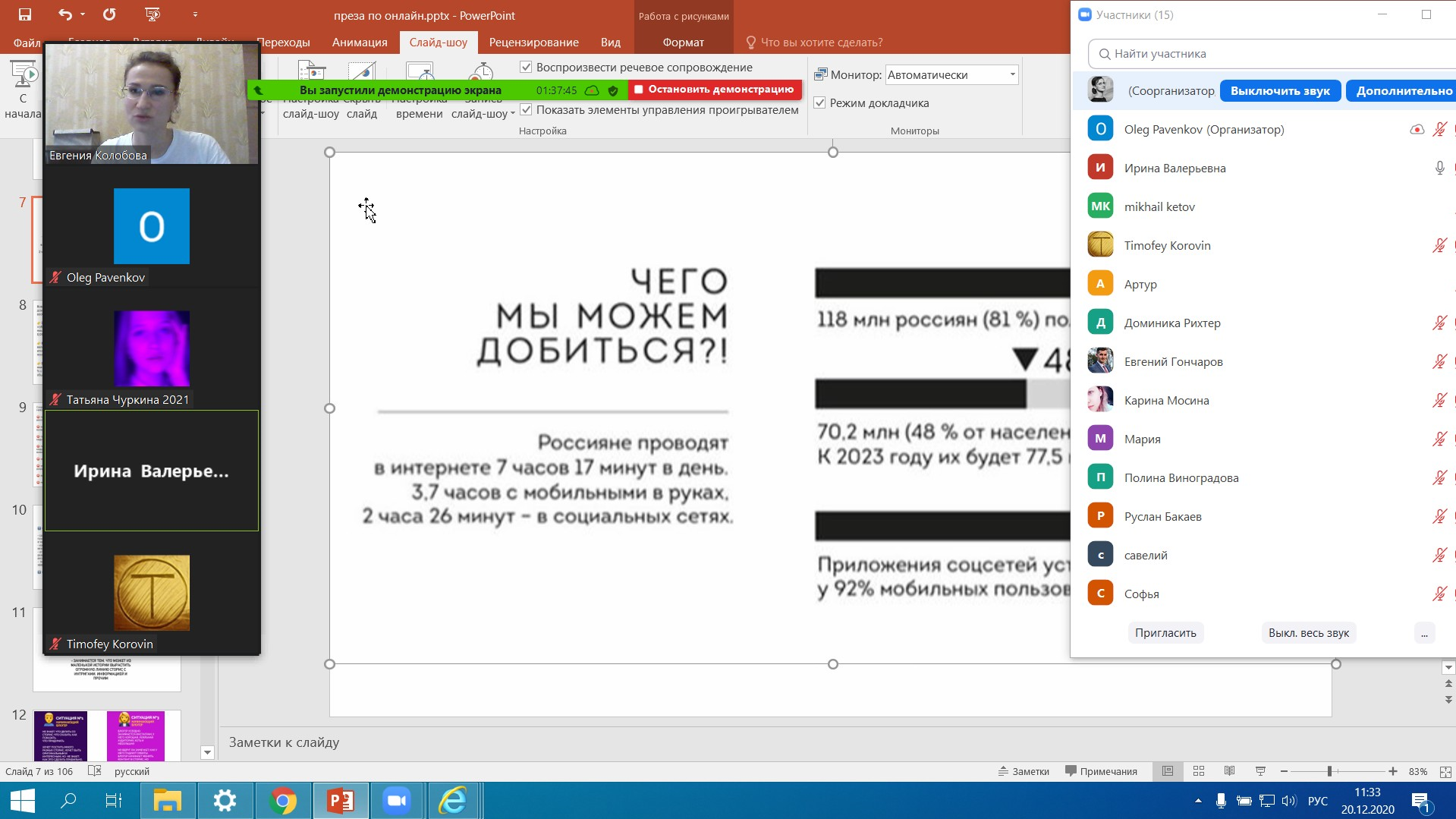The width and height of the screenshot is (1456, 819).
Task: Open Reading view from the status bar
Action: pos(1229,771)
